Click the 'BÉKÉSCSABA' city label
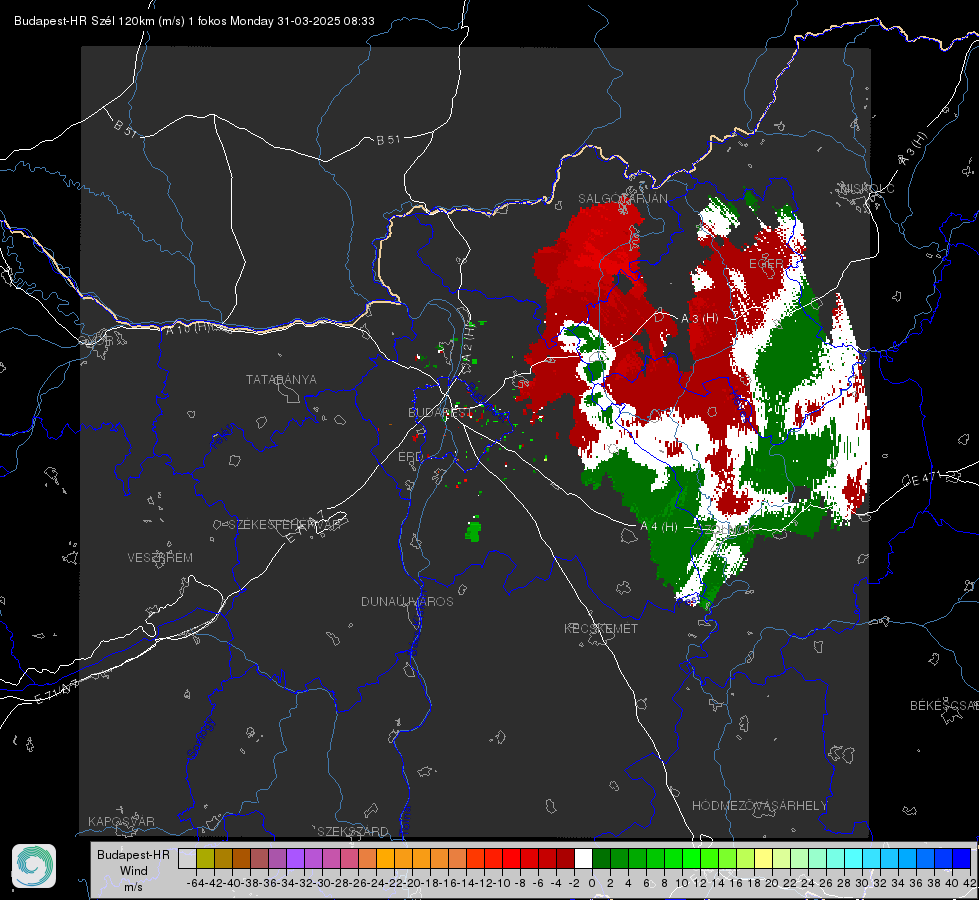Viewport: 979px width, 900px height. click(944, 706)
